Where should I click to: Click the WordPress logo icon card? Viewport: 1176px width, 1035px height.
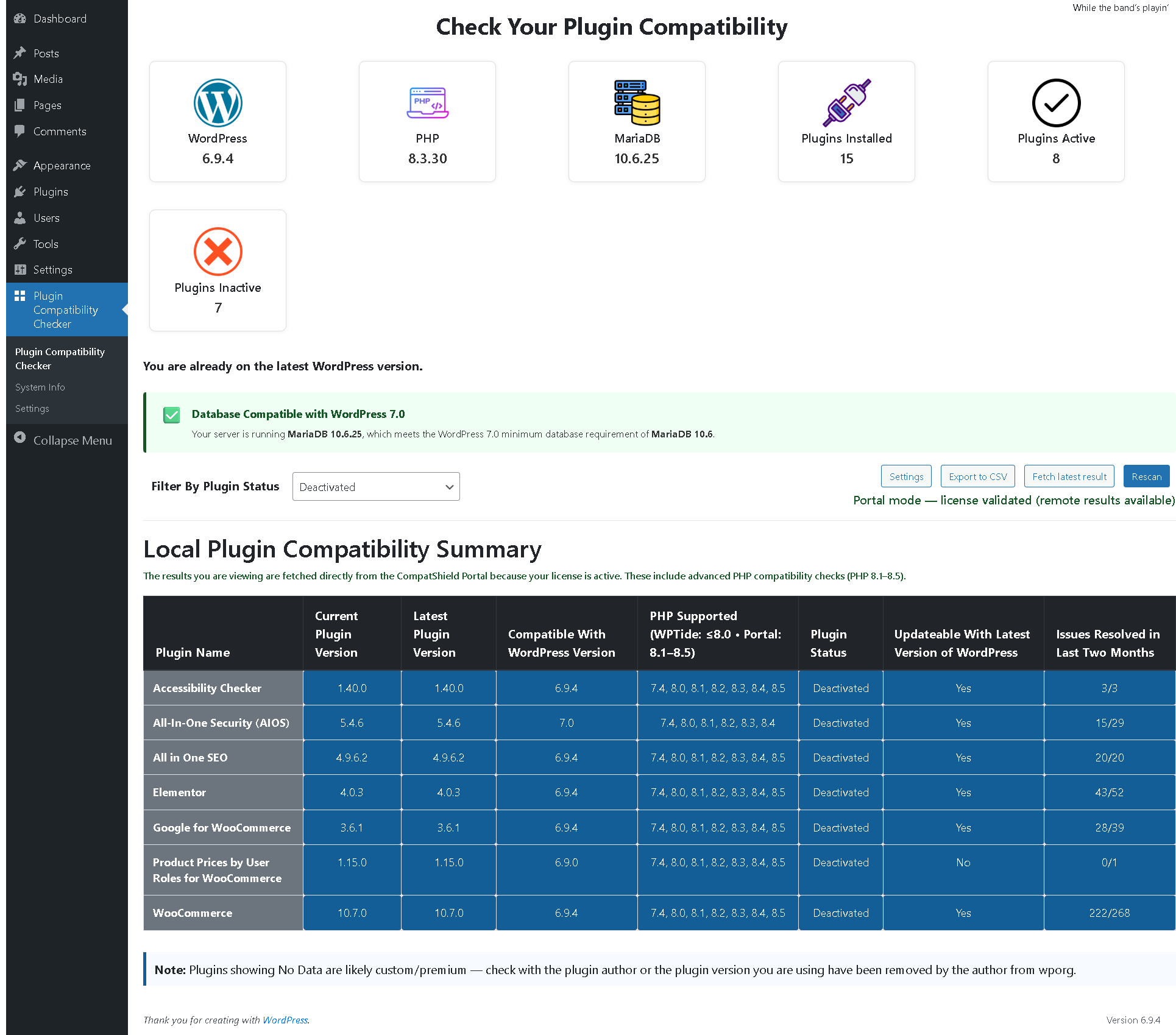point(218,103)
